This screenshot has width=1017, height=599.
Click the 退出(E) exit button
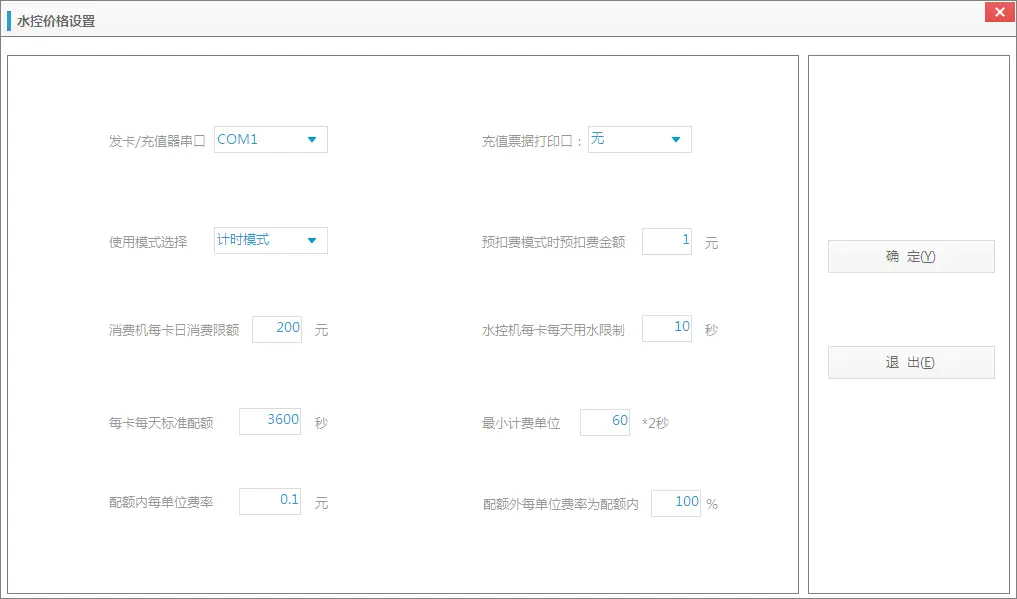point(910,362)
